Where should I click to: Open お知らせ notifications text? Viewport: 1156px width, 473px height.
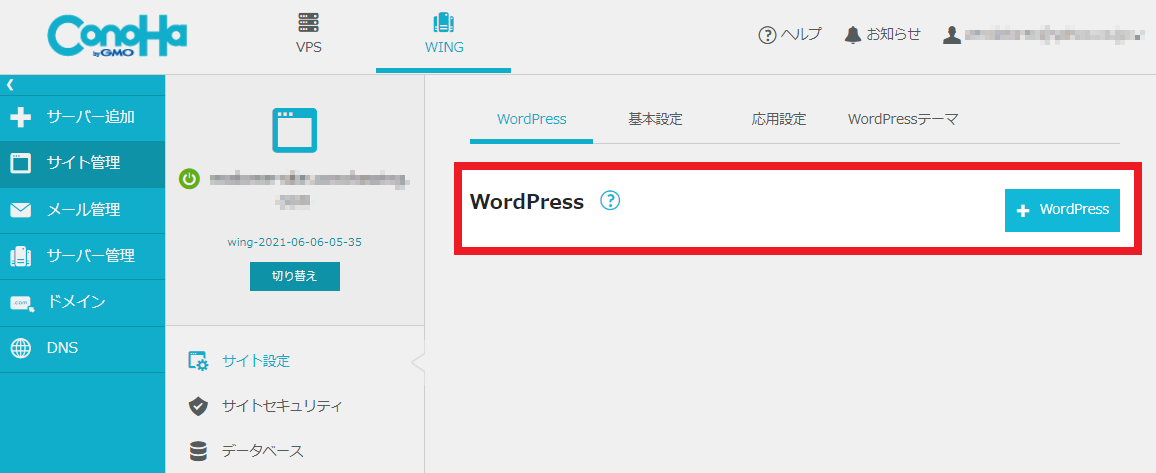pos(894,34)
